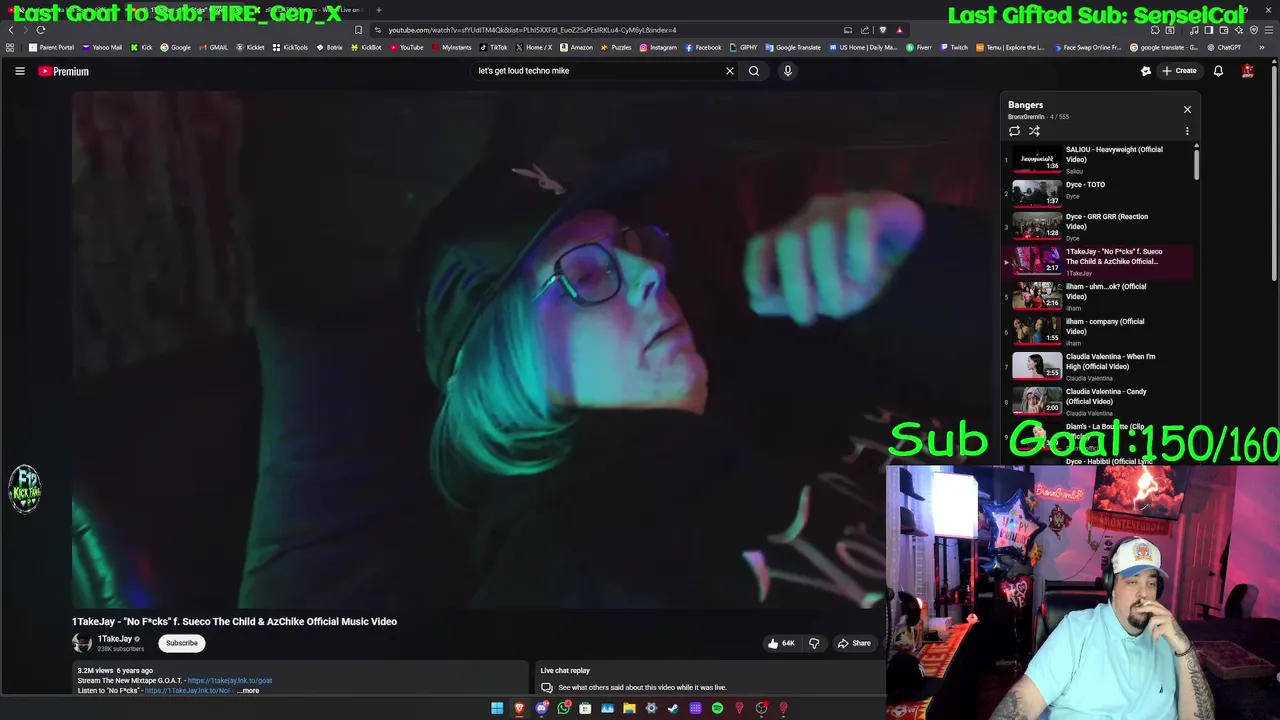Open the Twitch bookmark
Image resolution: width=1280 pixels, height=720 pixels.
954,47
